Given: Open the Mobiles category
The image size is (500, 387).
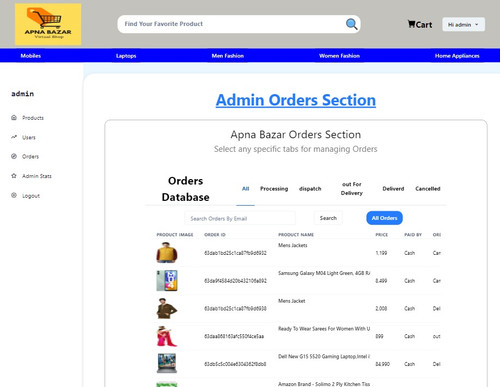Looking at the screenshot, I should tap(31, 56).
